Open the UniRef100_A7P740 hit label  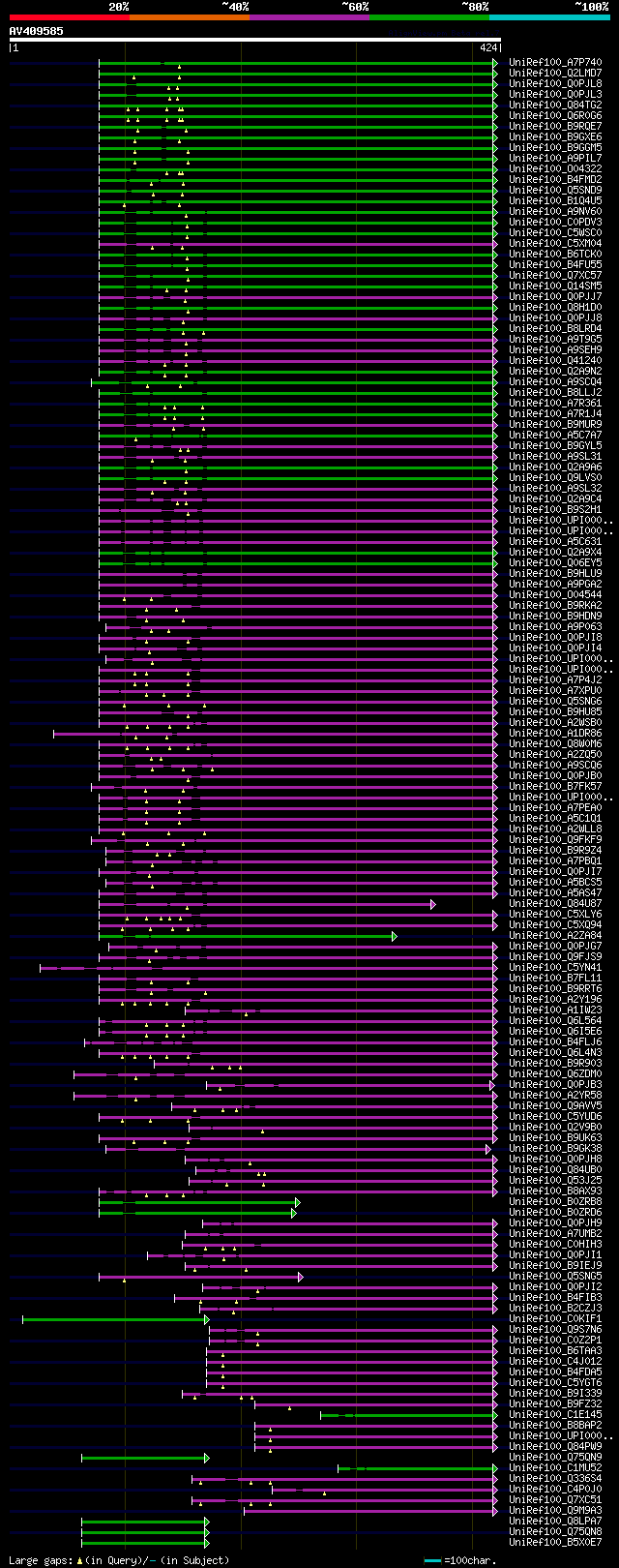coord(555,62)
